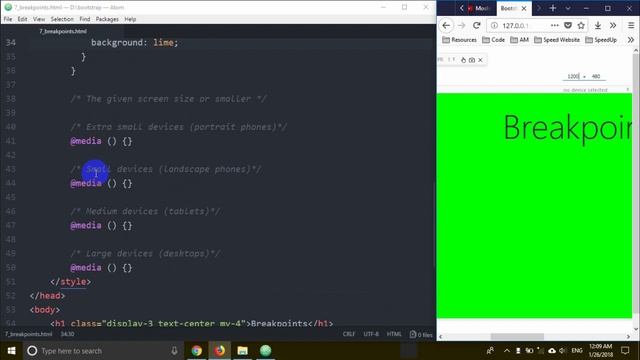Open Resources bookmark folder
Image resolution: width=640 pixels, height=360 pixels.
[460, 40]
